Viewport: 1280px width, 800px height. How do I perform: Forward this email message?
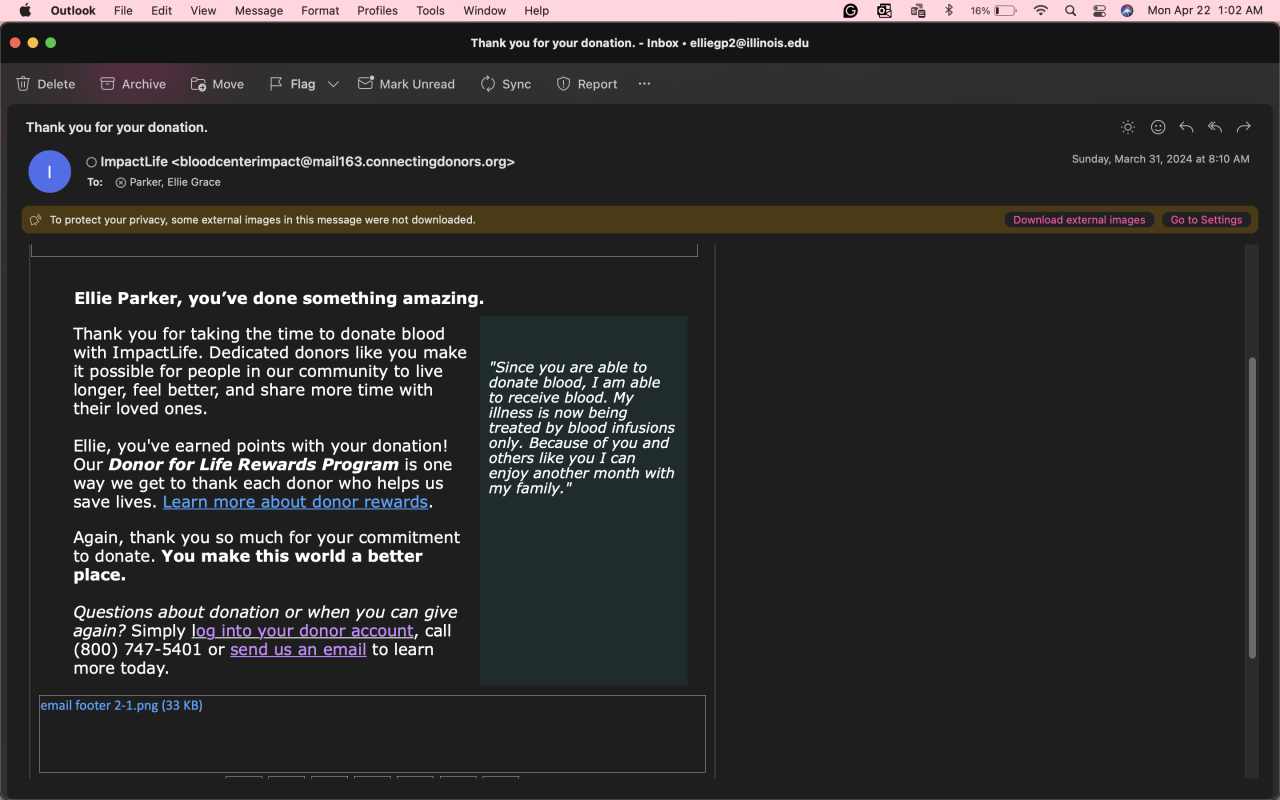pyautogui.click(x=1244, y=127)
